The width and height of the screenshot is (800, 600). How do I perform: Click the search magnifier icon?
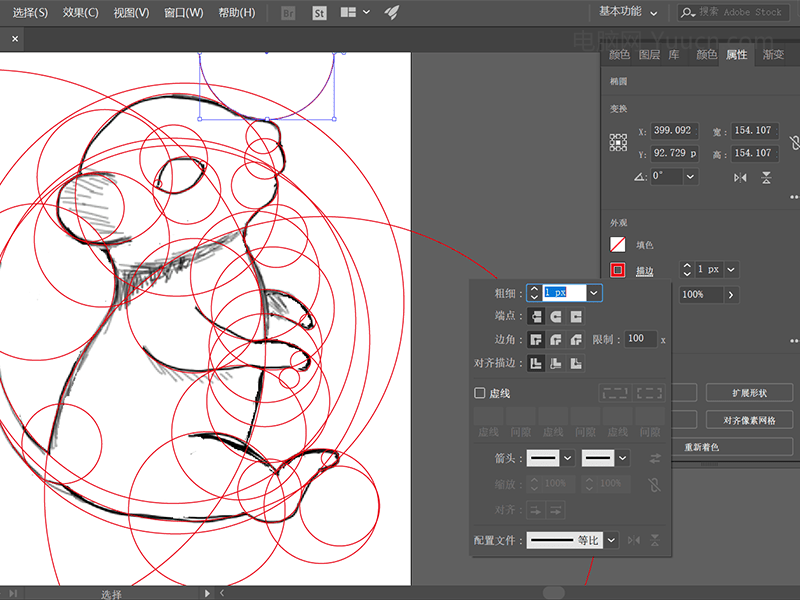688,12
